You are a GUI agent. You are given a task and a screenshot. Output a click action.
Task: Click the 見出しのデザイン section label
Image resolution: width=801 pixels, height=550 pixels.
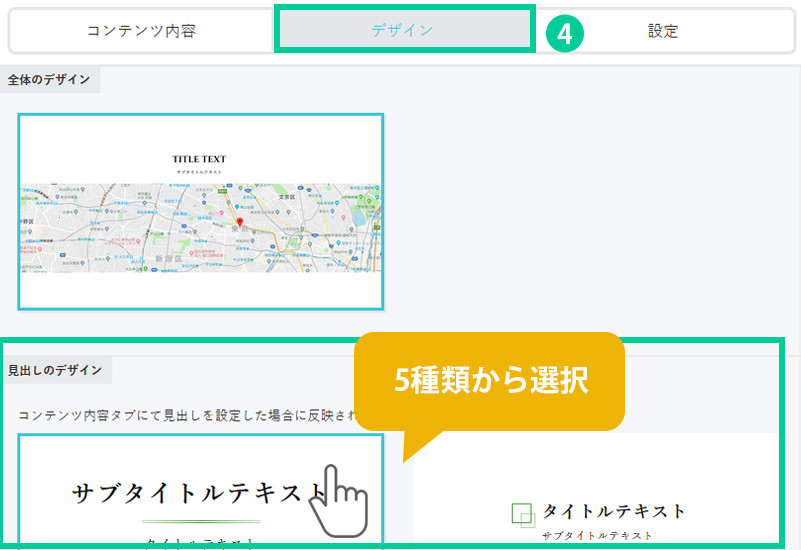(x=55, y=370)
